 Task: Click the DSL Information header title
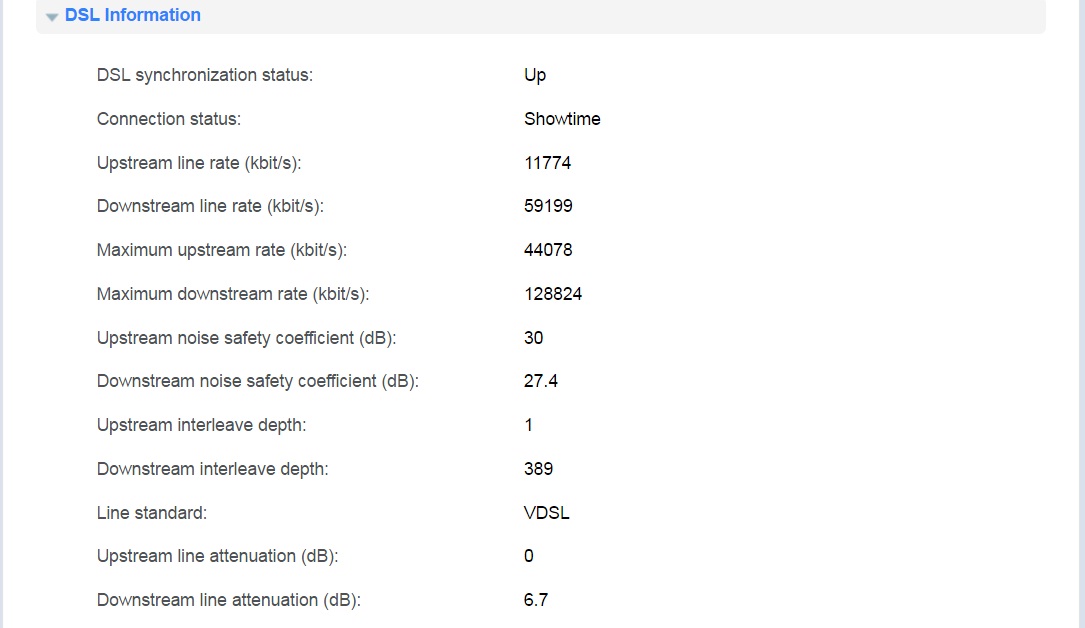pyautogui.click(x=133, y=15)
